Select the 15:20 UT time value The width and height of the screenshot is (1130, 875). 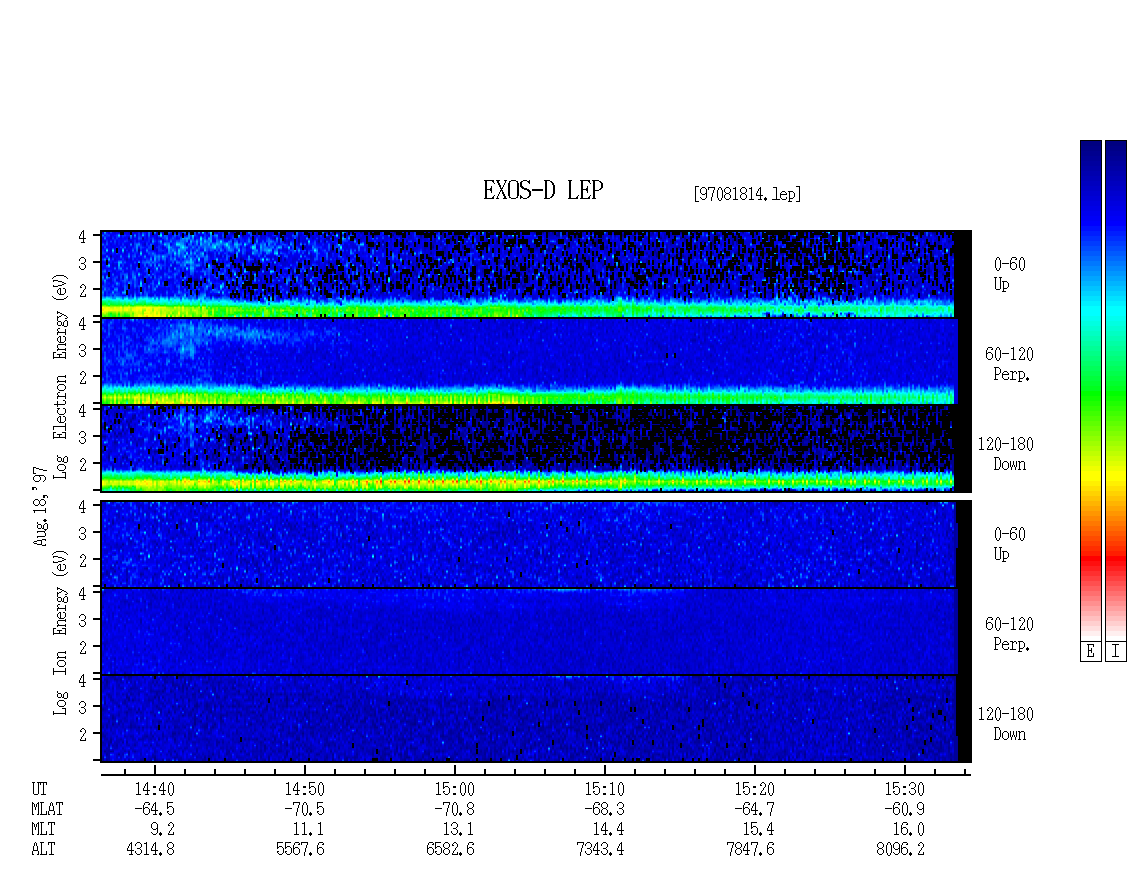click(x=754, y=789)
